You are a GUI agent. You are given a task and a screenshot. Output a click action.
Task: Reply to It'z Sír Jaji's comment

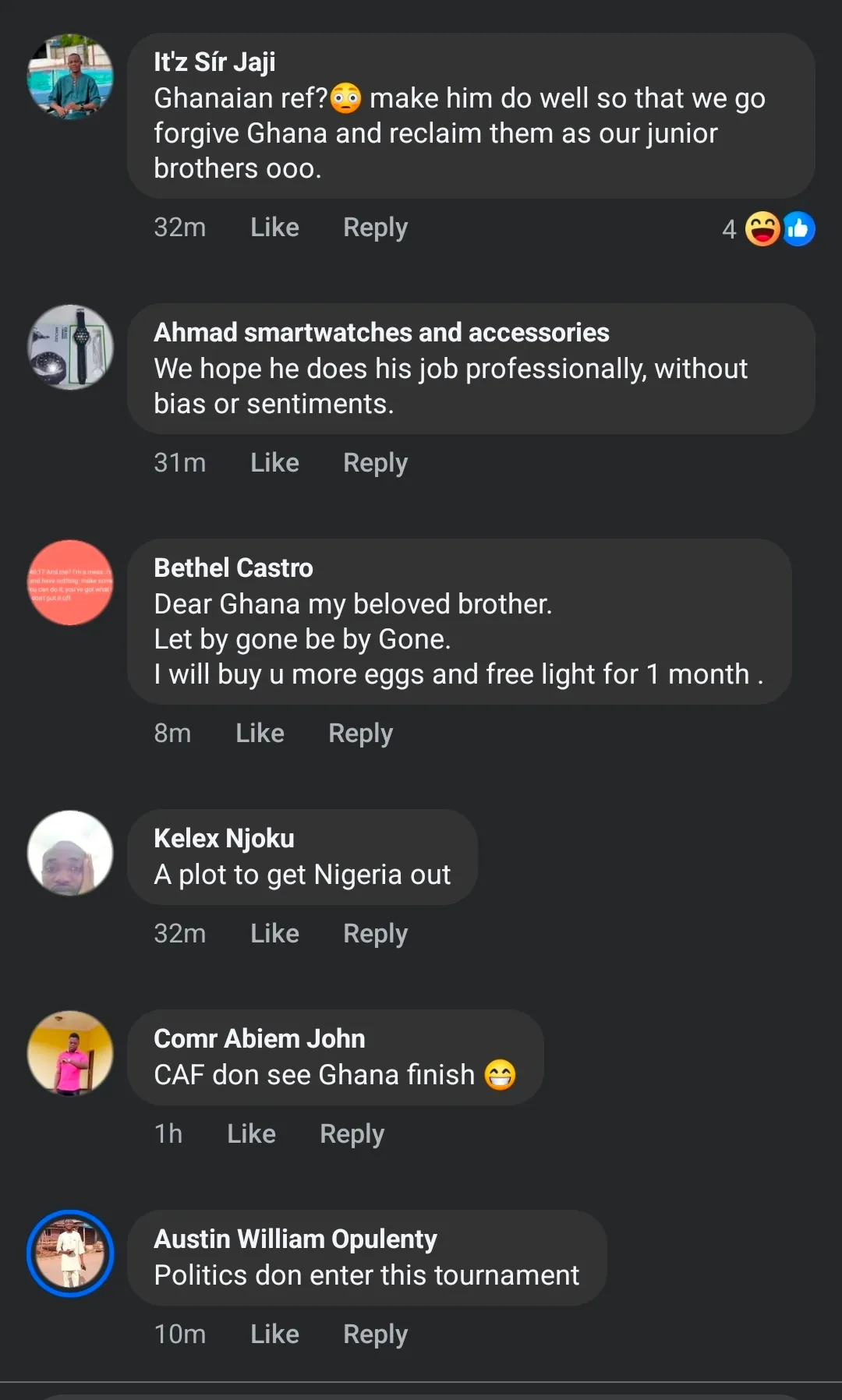(375, 228)
